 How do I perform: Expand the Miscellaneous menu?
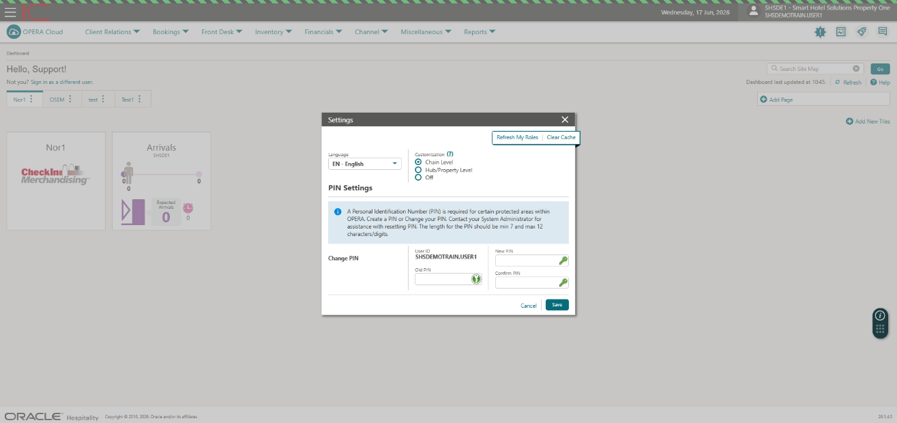click(426, 32)
